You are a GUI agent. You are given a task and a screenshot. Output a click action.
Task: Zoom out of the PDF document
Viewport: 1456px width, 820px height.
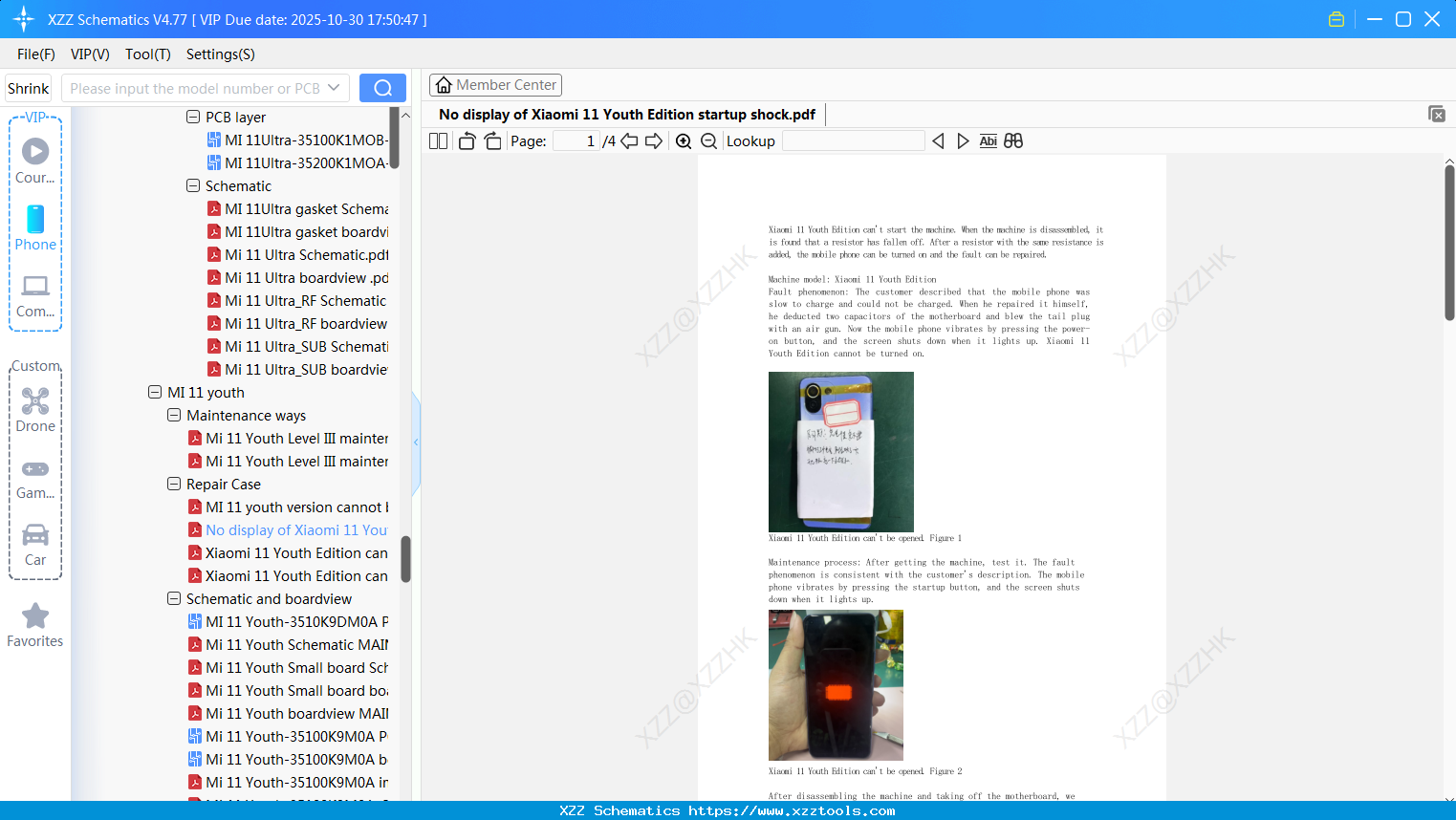pyautogui.click(x=708, y=141)
